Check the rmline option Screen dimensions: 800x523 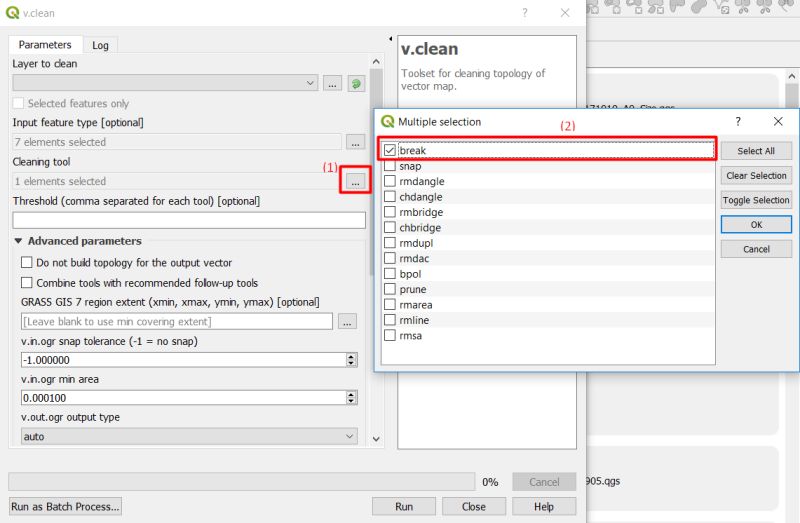point(390,320)
